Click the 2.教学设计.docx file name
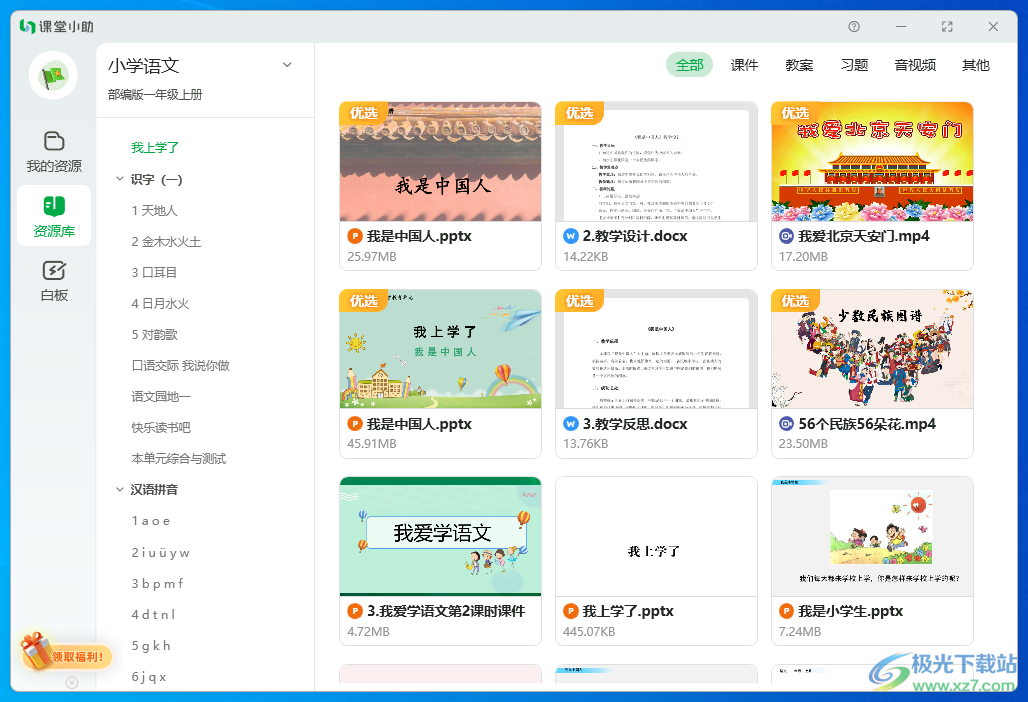The width and height of the screenshot is (1028, 702). tap(635, 236)
